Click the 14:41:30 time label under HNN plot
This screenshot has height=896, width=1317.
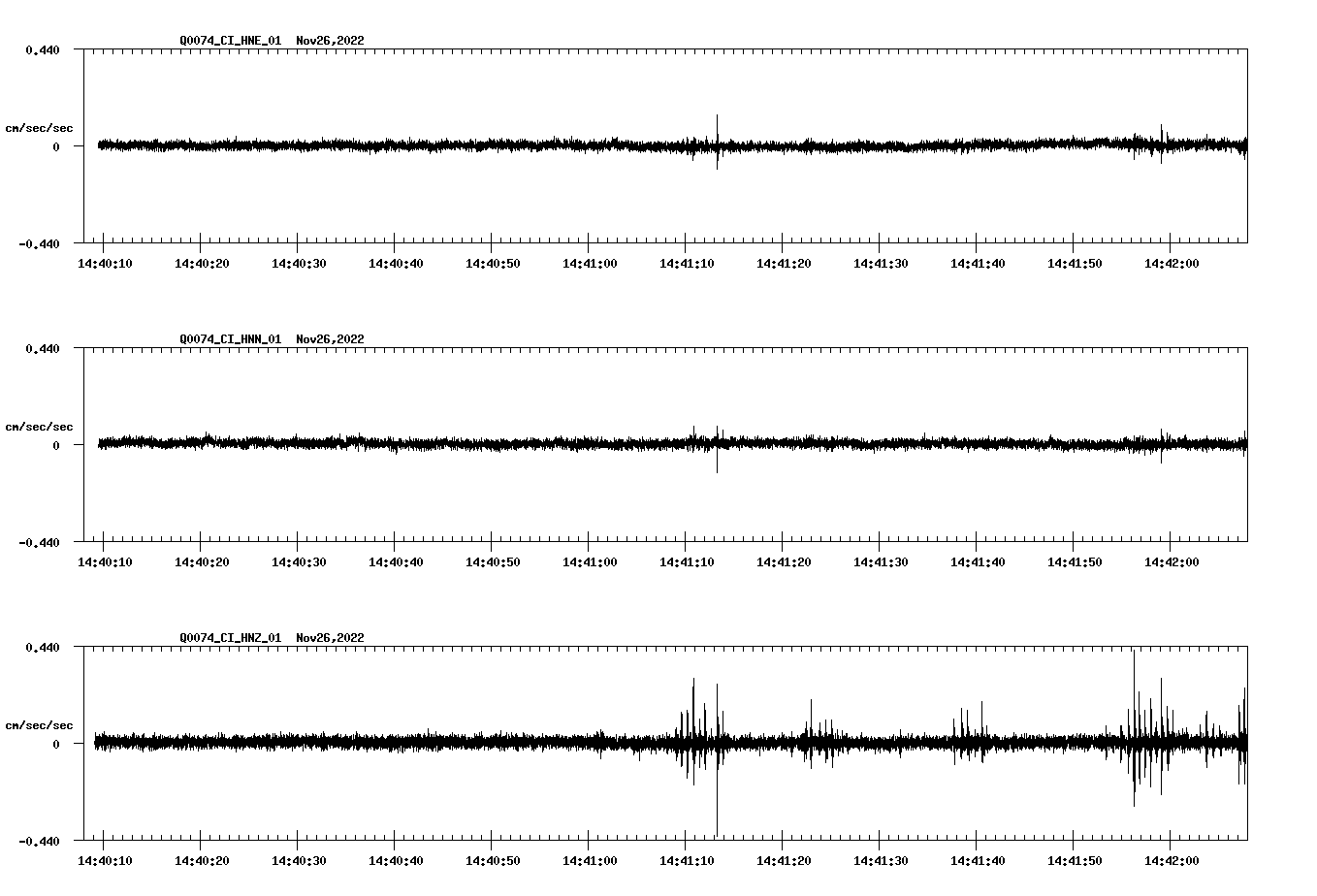tap(881, 562)
